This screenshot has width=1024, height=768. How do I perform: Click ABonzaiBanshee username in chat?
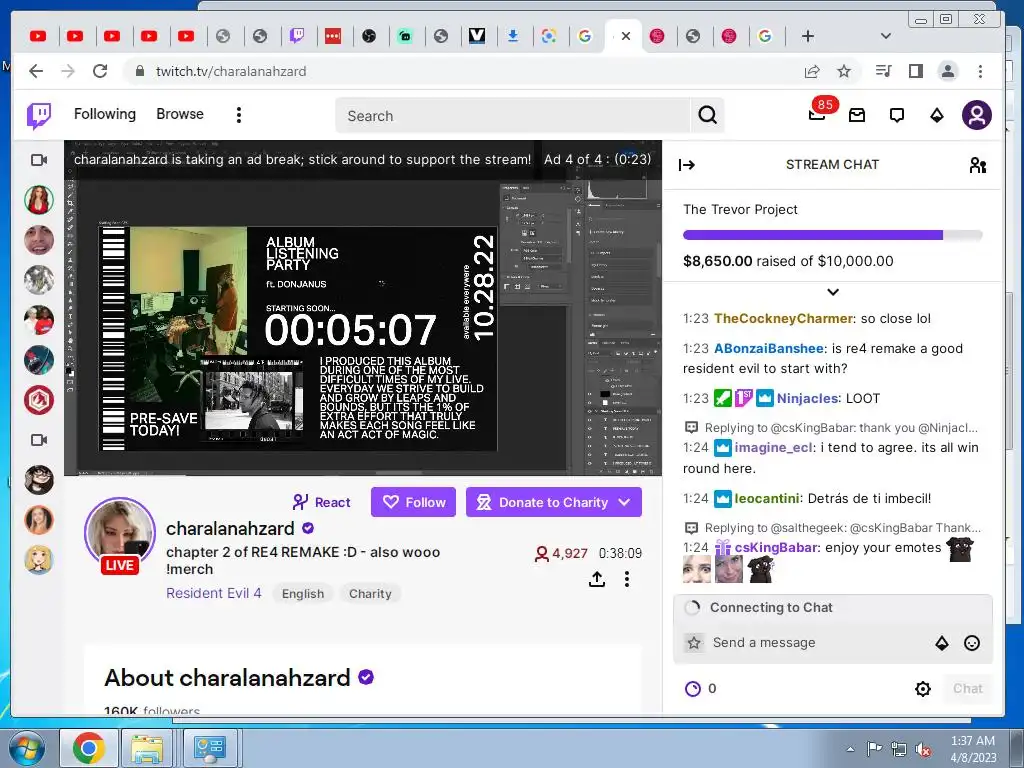(769, 349)
